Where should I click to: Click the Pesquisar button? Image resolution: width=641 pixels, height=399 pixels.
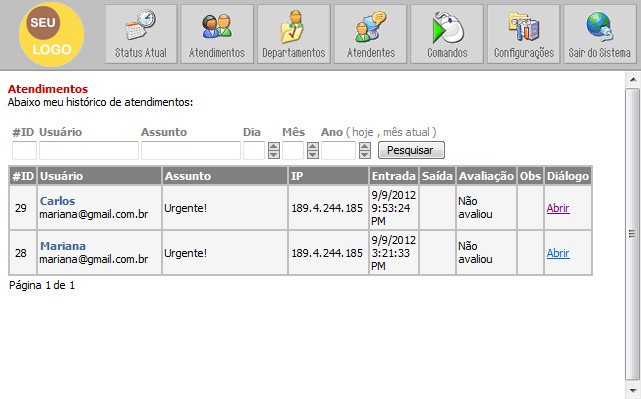(x=411, y=150)
